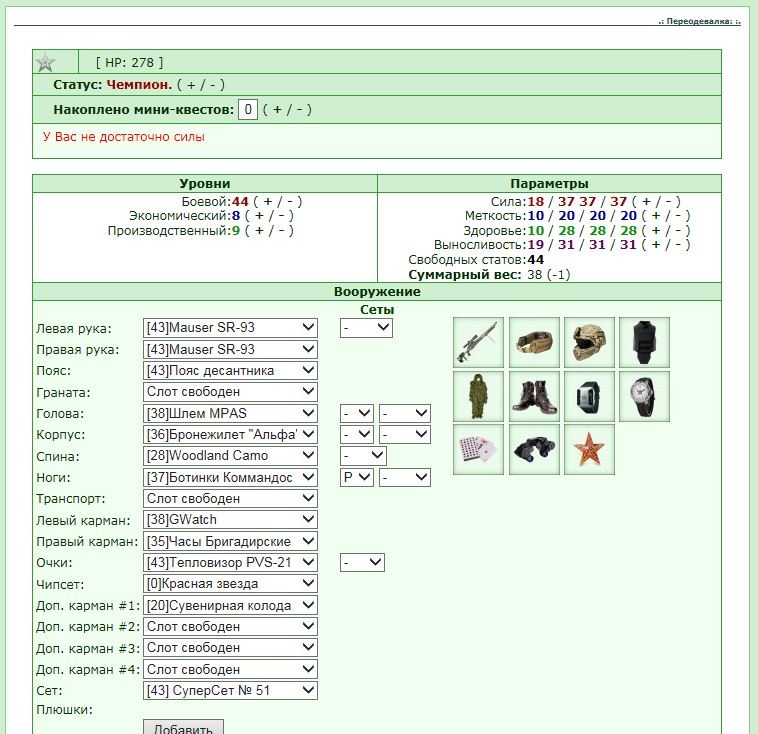Click plus to increase Сила stat
Screen dimensions: 758x734
[x=646, y=201]
